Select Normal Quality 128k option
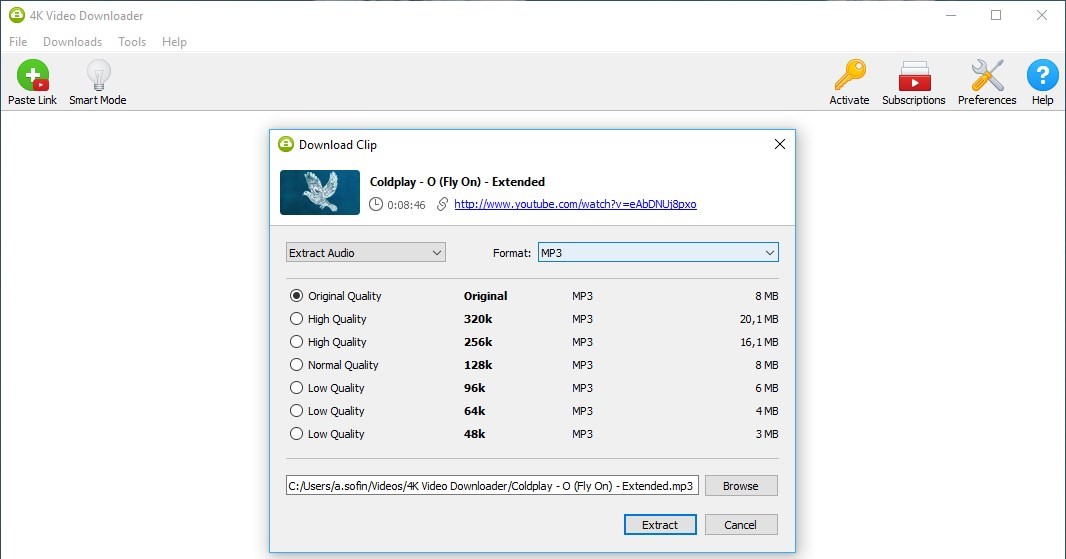This screenshot has height=559, width=1066. (296, 365)
